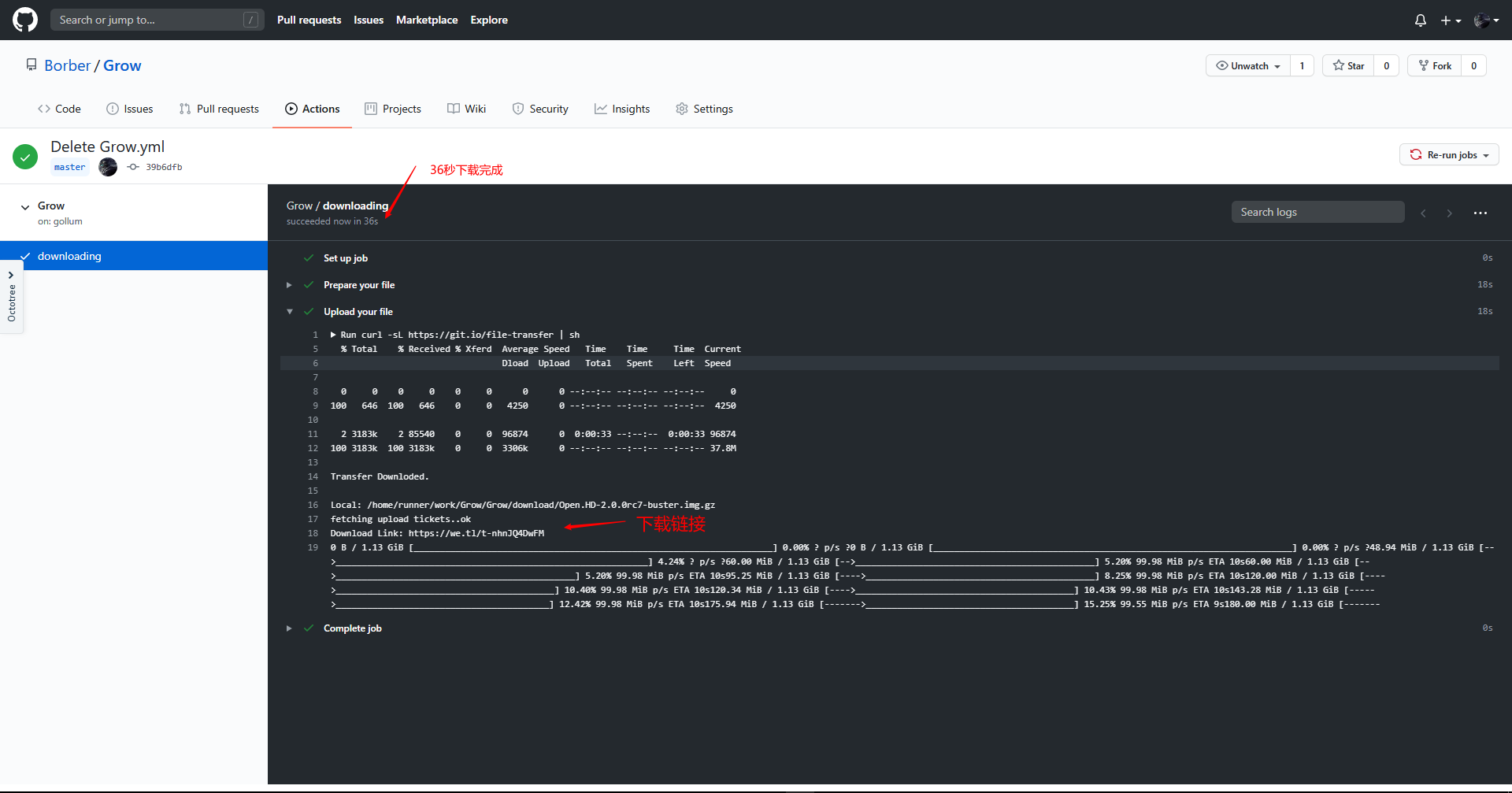Switch to the Insights tab
1512x793 pixels.
622,109
